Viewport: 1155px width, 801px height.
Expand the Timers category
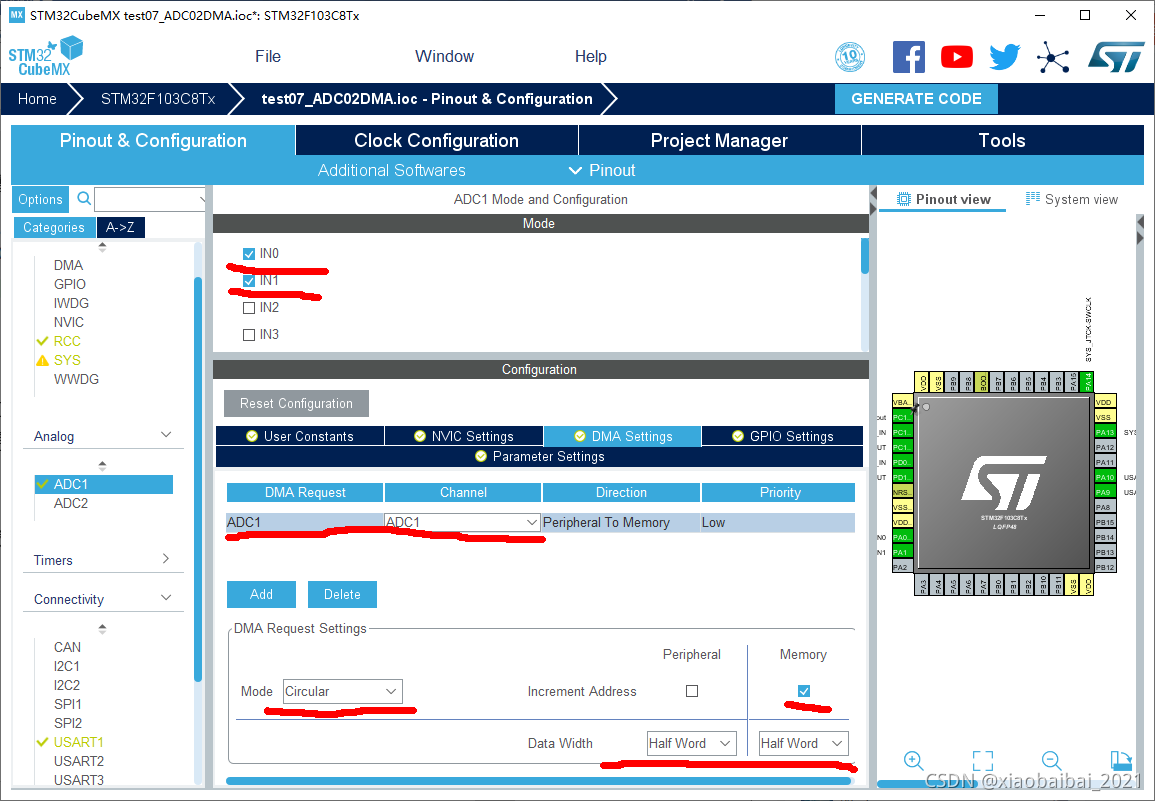166,559
